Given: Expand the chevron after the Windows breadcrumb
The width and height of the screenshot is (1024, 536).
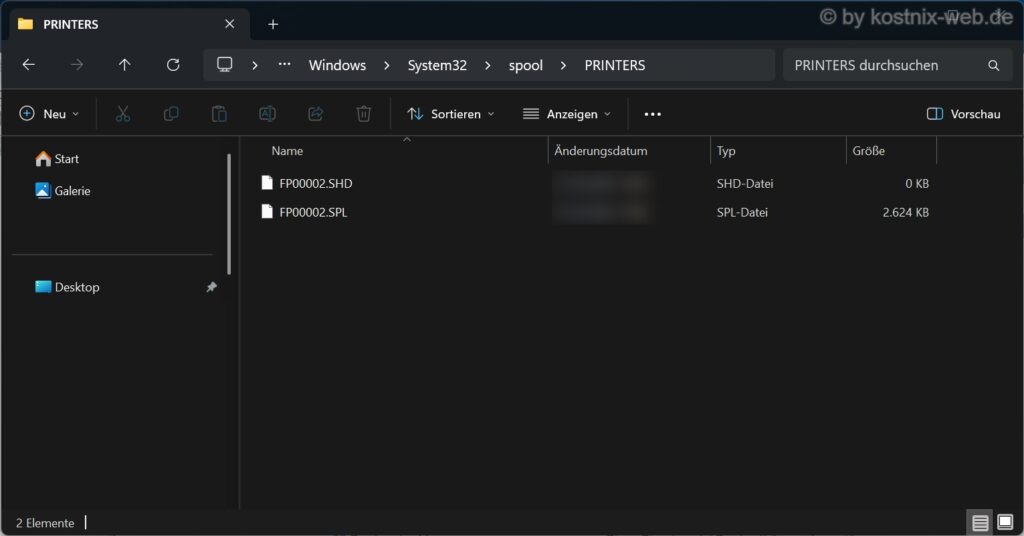Looking at the screenshot, I should coord(387,65).
